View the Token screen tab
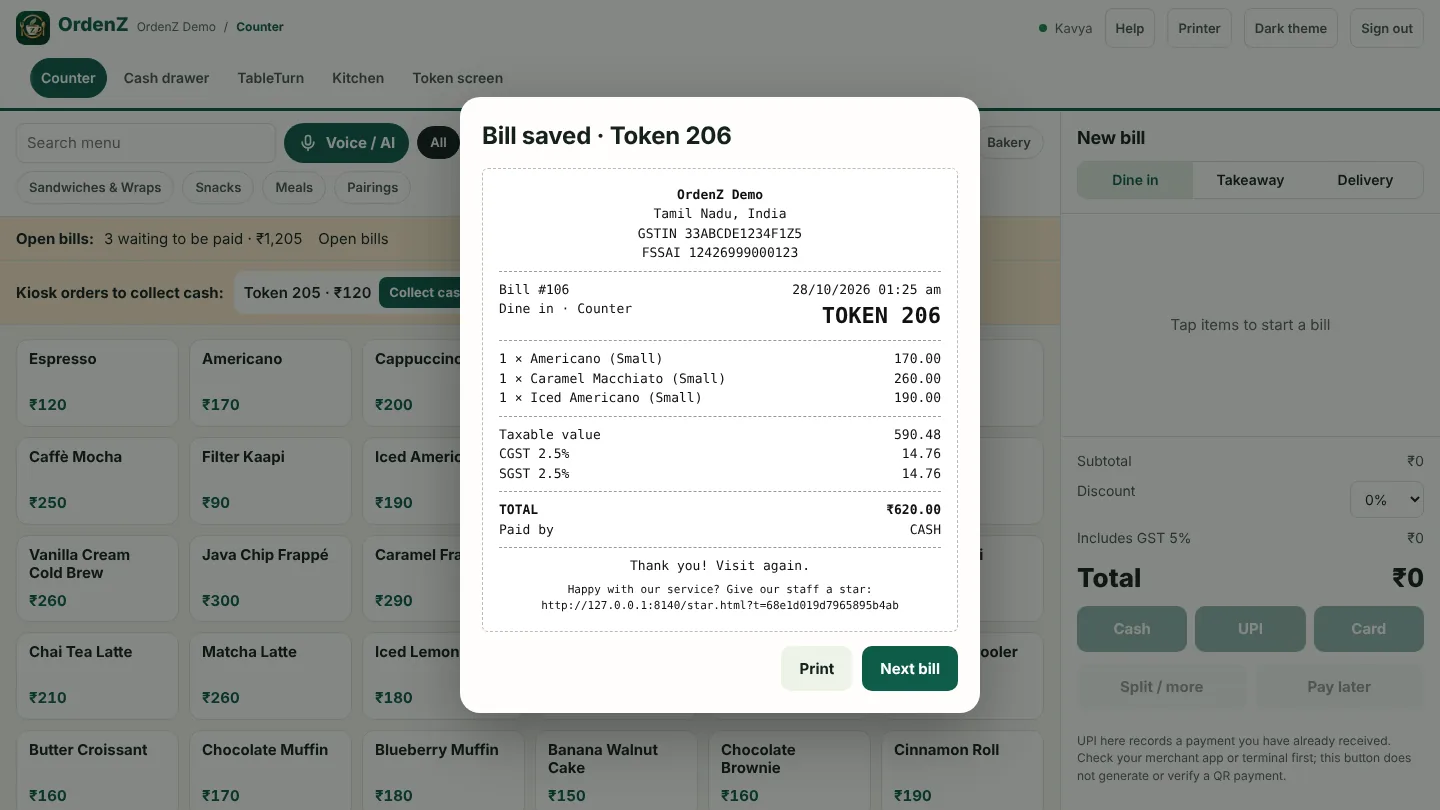The image size is (1440, 810). pyautogui.click(x=457, y=78)
